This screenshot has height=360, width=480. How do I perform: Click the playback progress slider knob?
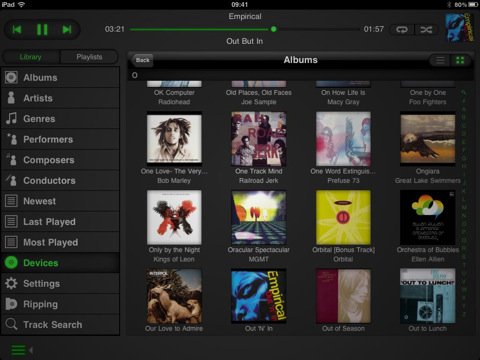pyautogui.click(x=274, y=29)
